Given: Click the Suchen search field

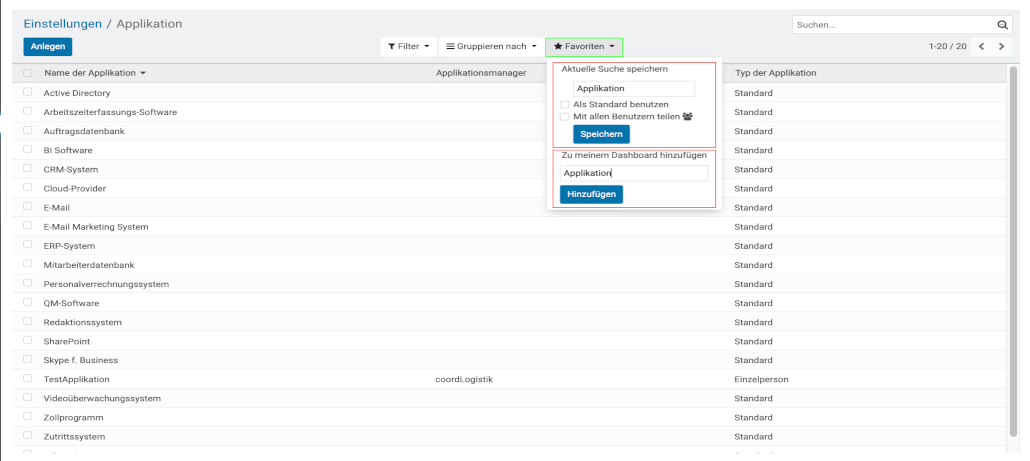Looking at the screenshot, I should point(892,24).
